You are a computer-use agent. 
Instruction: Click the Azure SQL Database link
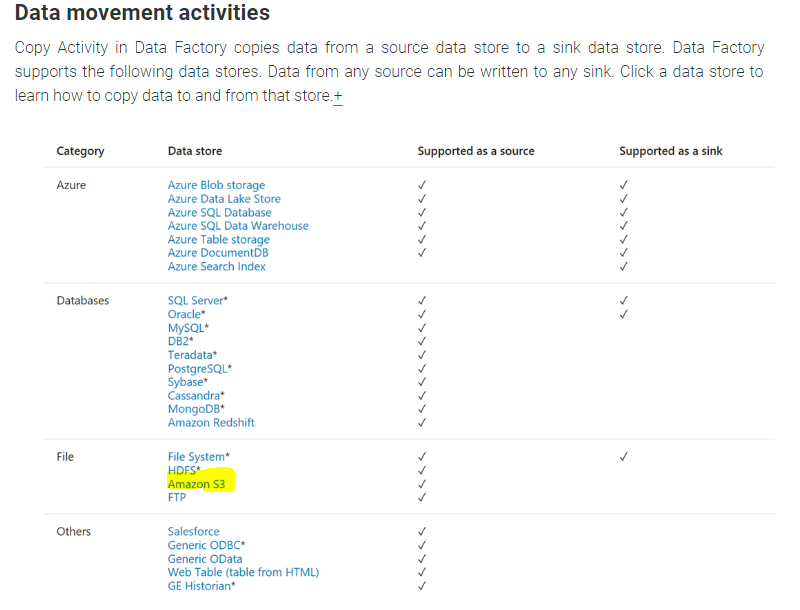tap(219, 212)
